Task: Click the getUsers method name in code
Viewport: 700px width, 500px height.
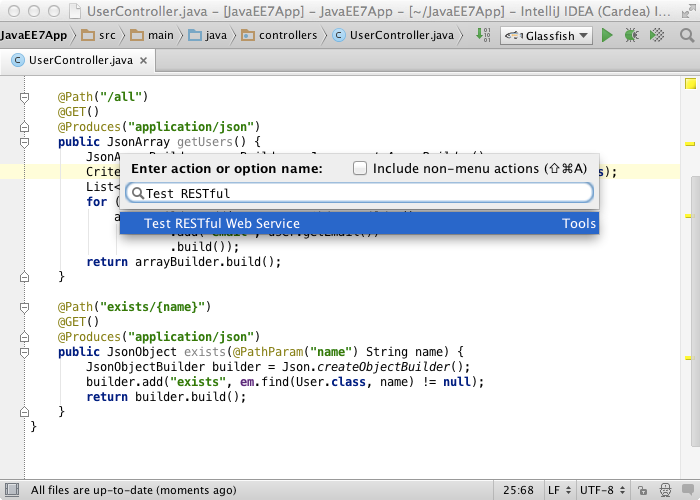Action: (x=205, y=142)
